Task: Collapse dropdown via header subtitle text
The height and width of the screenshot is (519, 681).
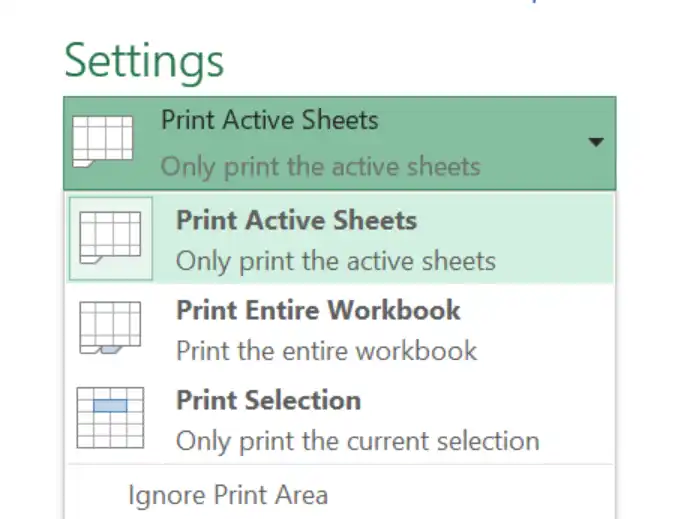Action: point(321,167)
